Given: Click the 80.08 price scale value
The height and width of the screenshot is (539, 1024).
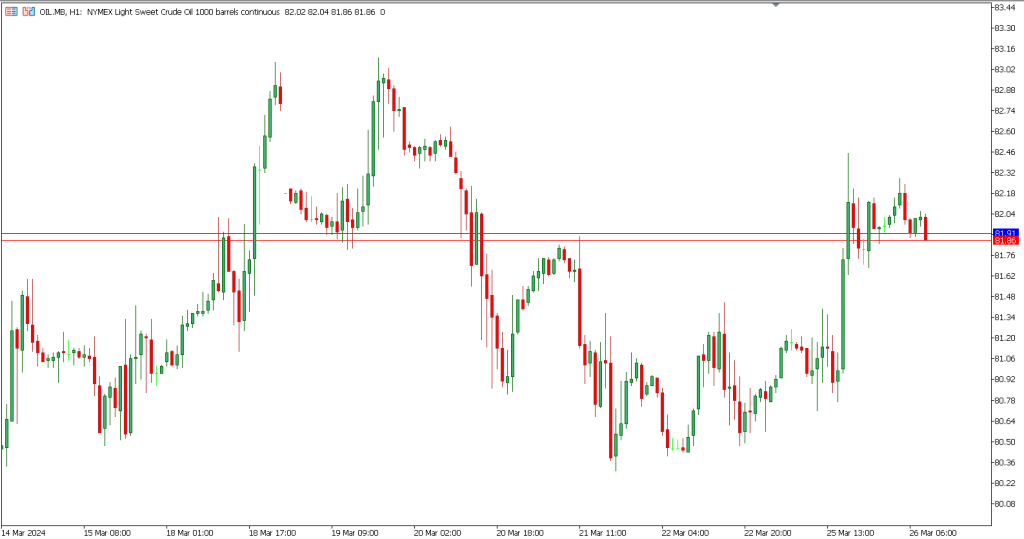Looking at the screenshot, I should tap(1004, 504).
